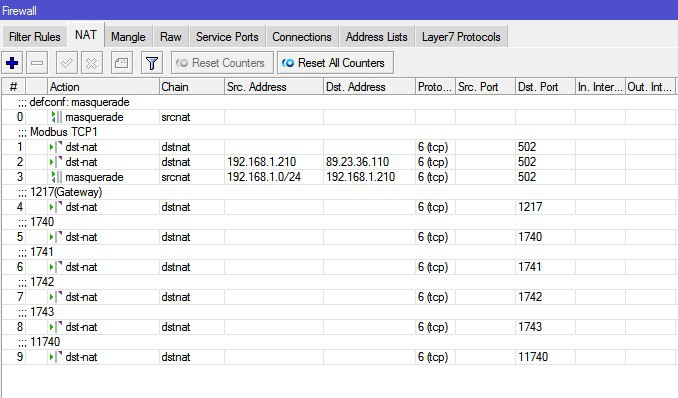Open the funnel Filter icon
Screen dimensions: 678x398
[x=152, y=63]
